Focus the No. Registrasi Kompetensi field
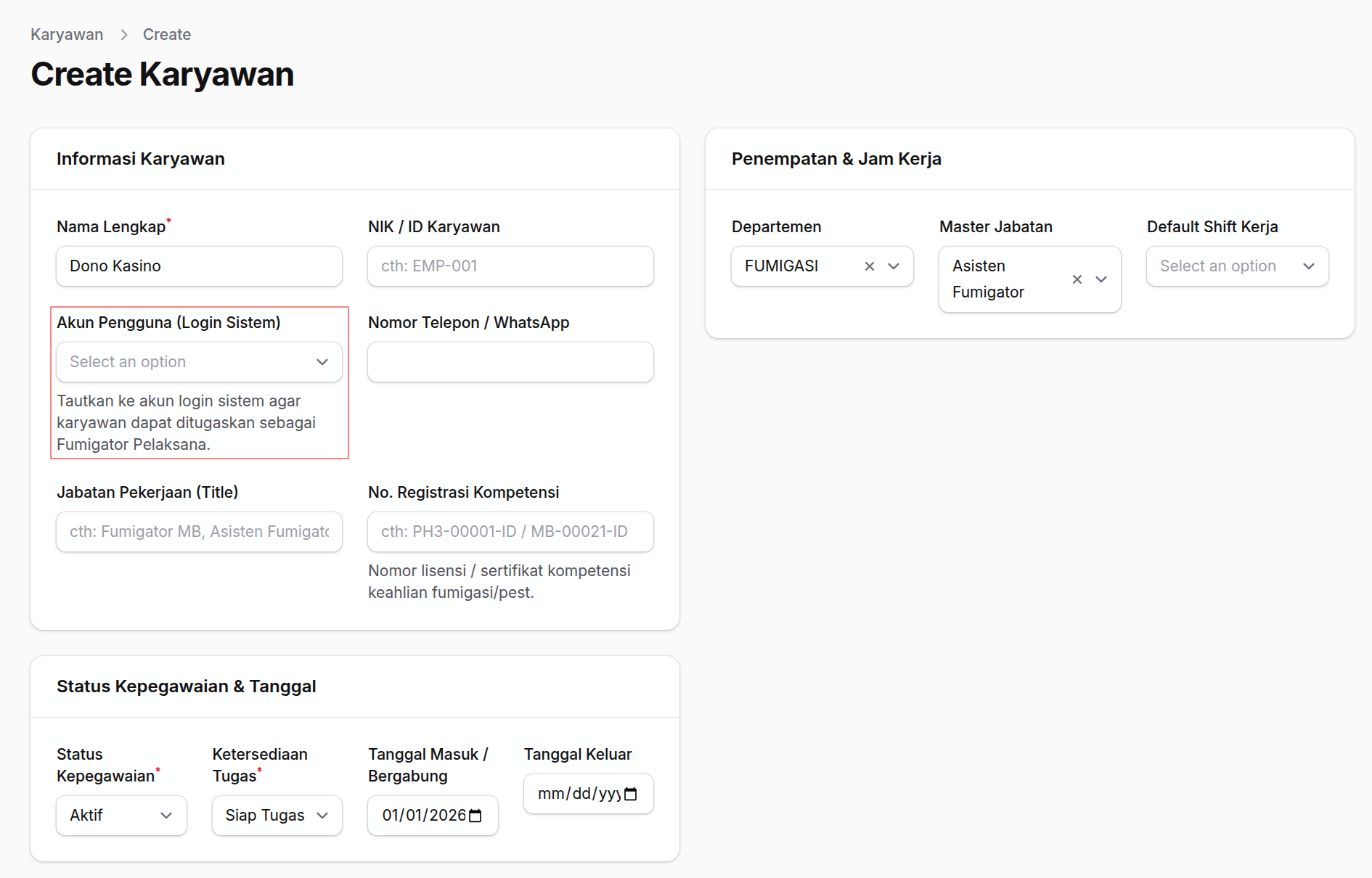The height and width of the screenshot is (878, 1372). (510, 532)
